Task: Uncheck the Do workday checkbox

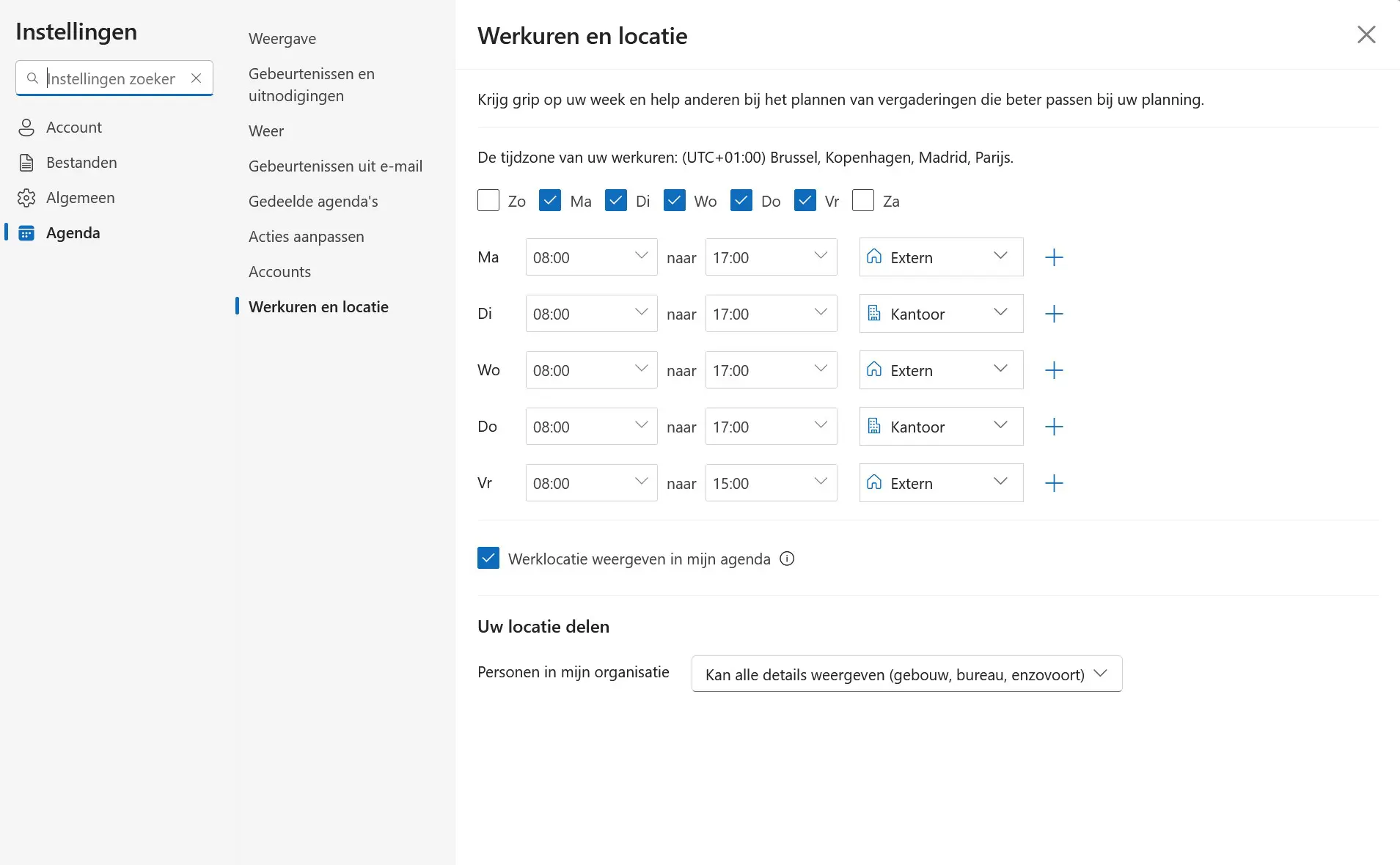Action: [741, 200]
